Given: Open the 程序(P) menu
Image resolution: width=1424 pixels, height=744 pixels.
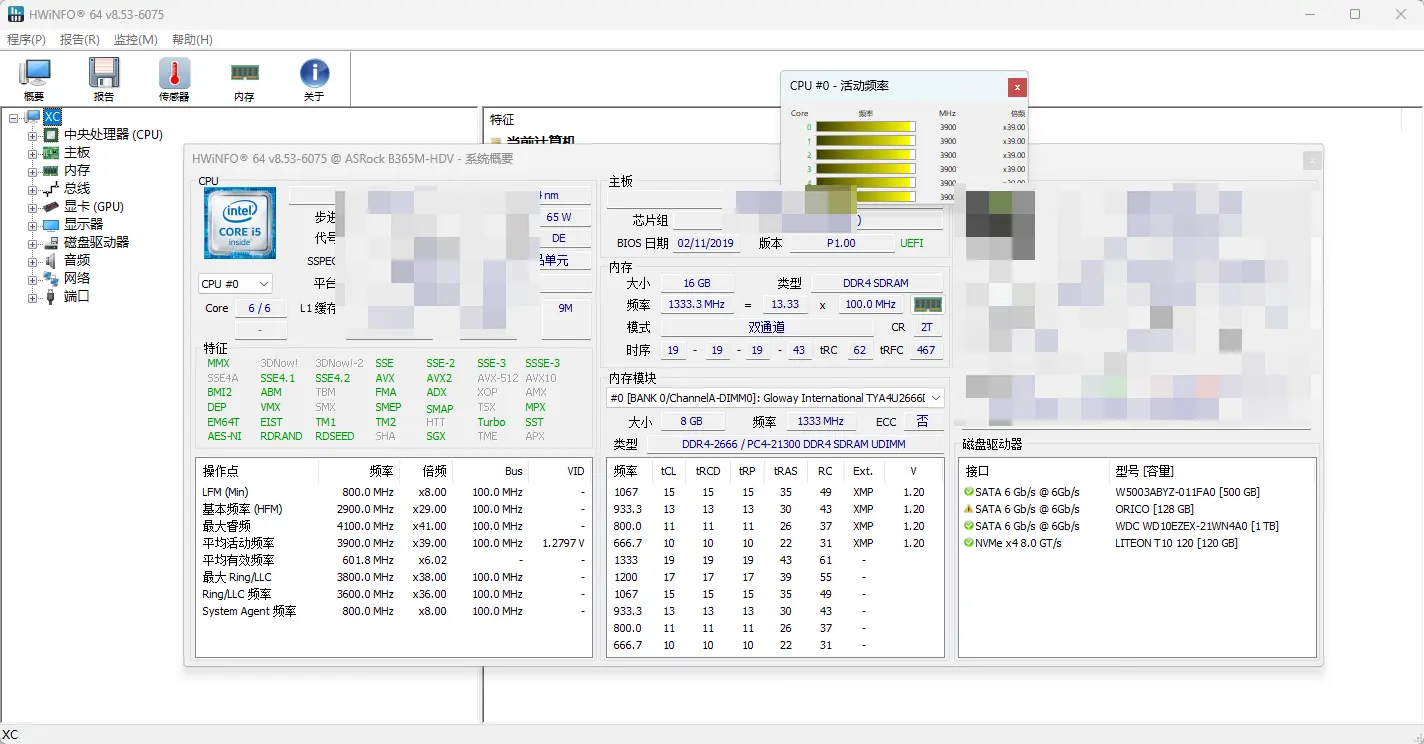Looking at the screenshot, I should pyautogui.click(x=26, y=40).
